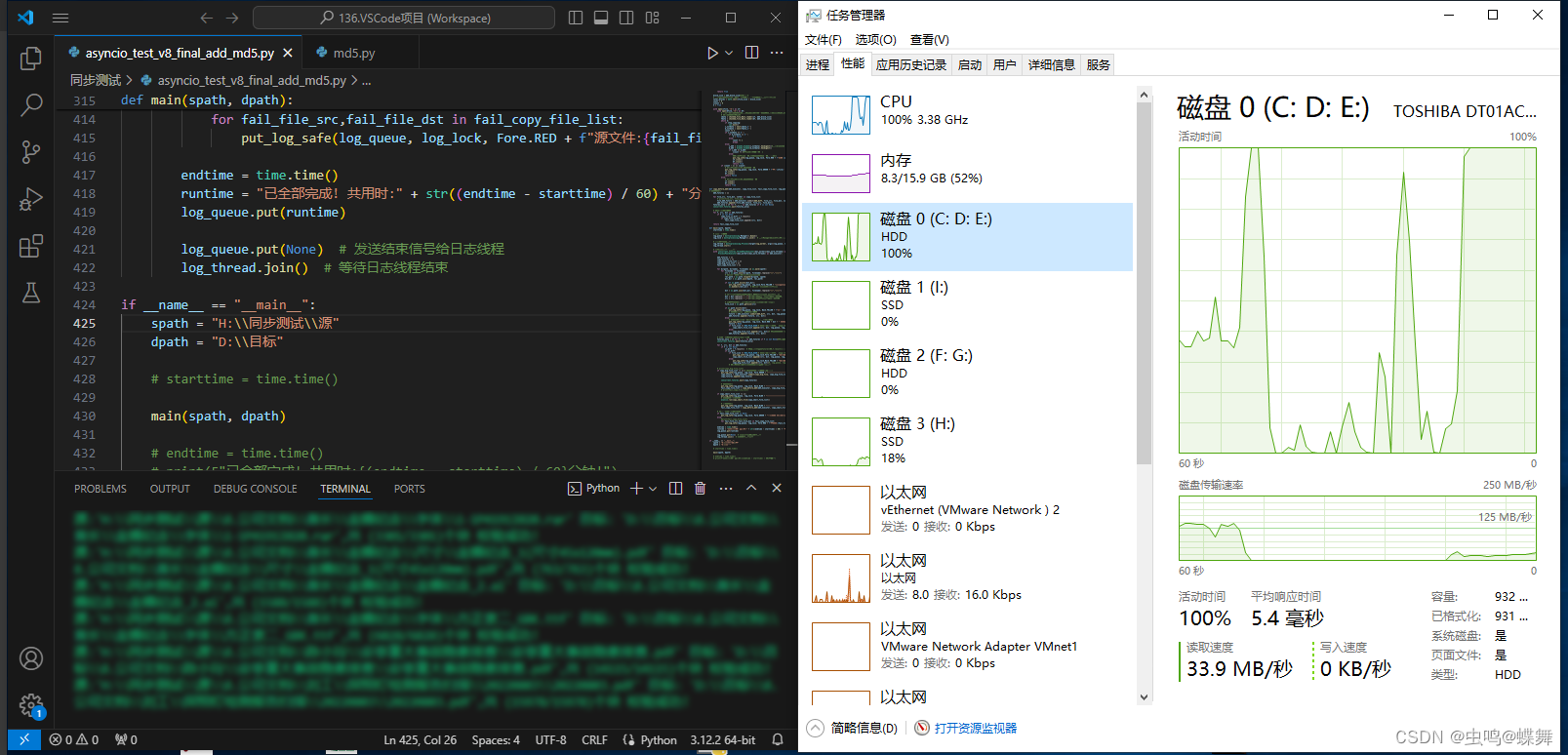The width and height of the screenshot is (1568, 755).
Task: Select 磁盘 3 (H:) SSD item
Action: 967,441
